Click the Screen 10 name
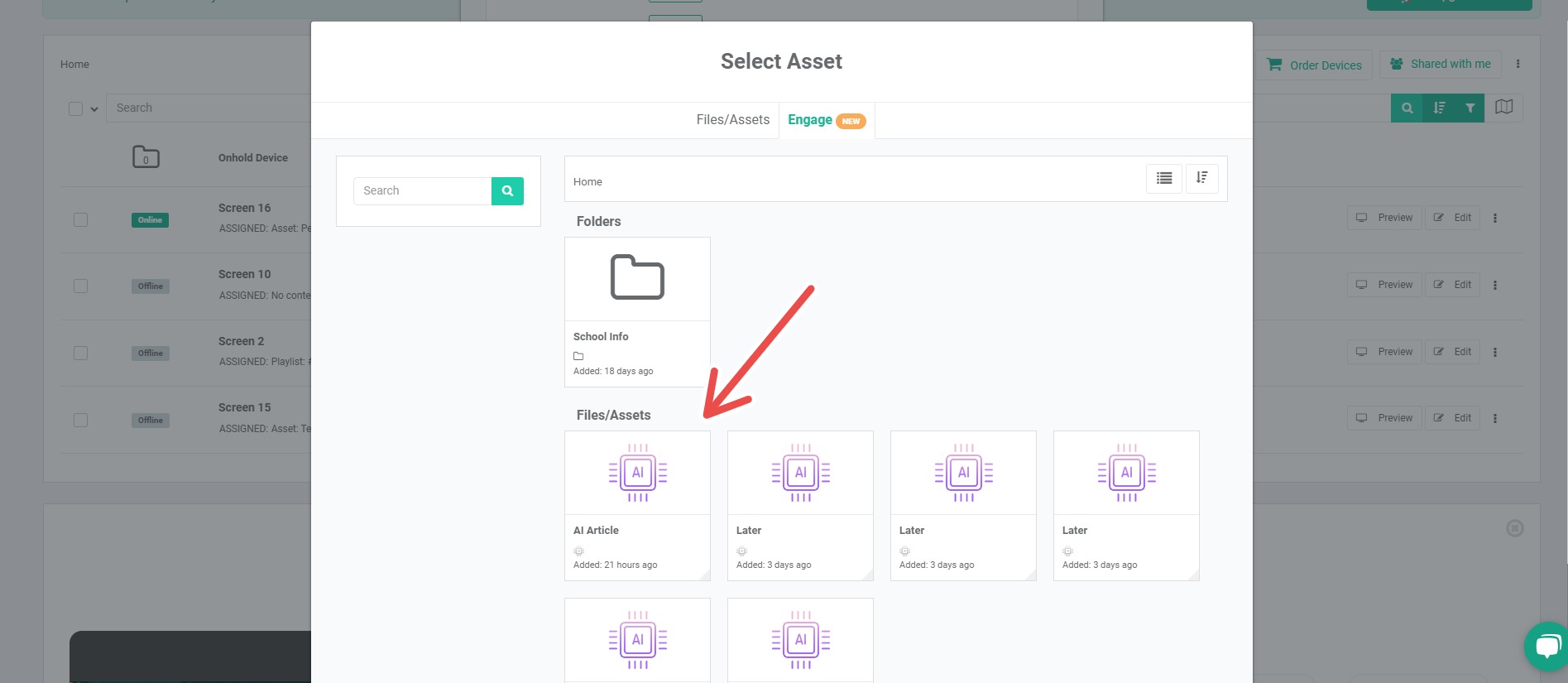This screenshot has height=683, width=1568. coord(244,274)
